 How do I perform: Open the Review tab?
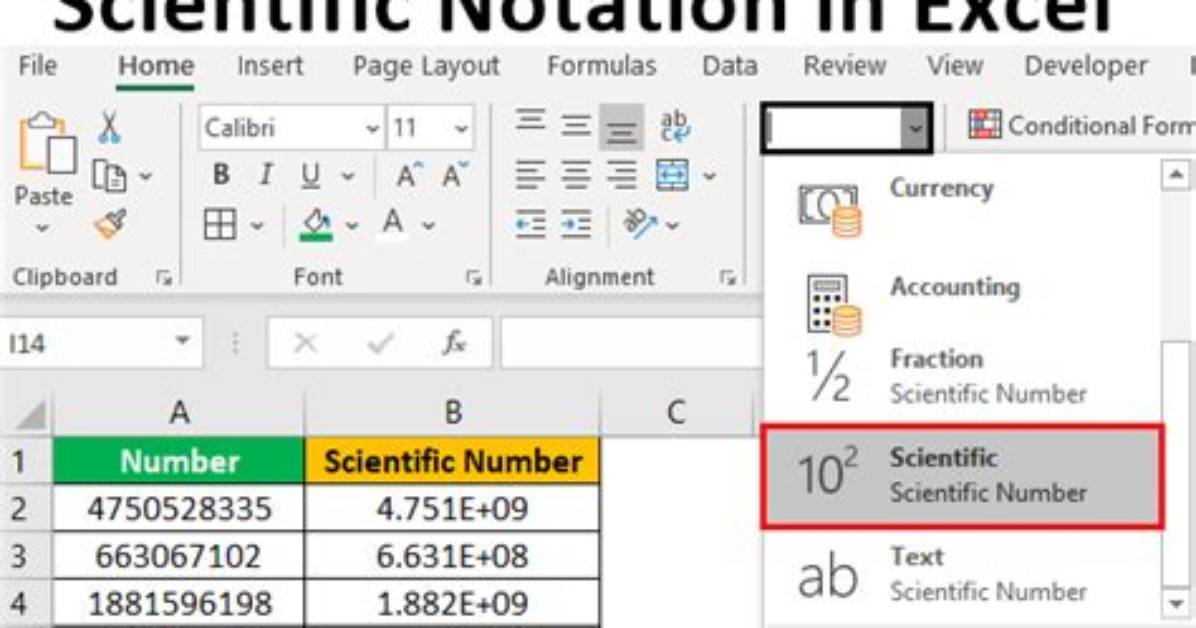point(844,66)
